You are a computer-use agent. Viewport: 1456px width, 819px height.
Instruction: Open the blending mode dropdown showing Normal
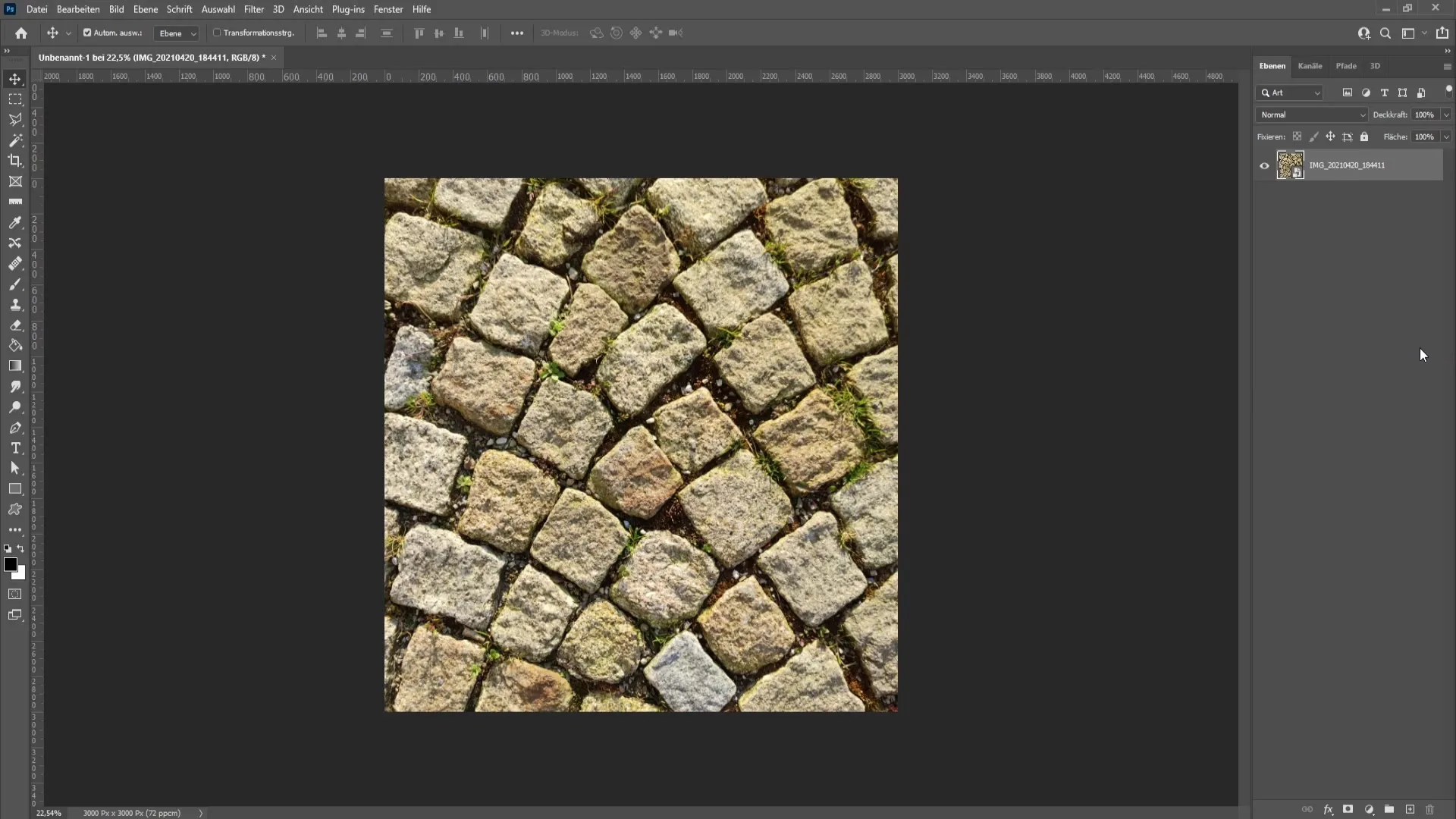point(1311,114)
